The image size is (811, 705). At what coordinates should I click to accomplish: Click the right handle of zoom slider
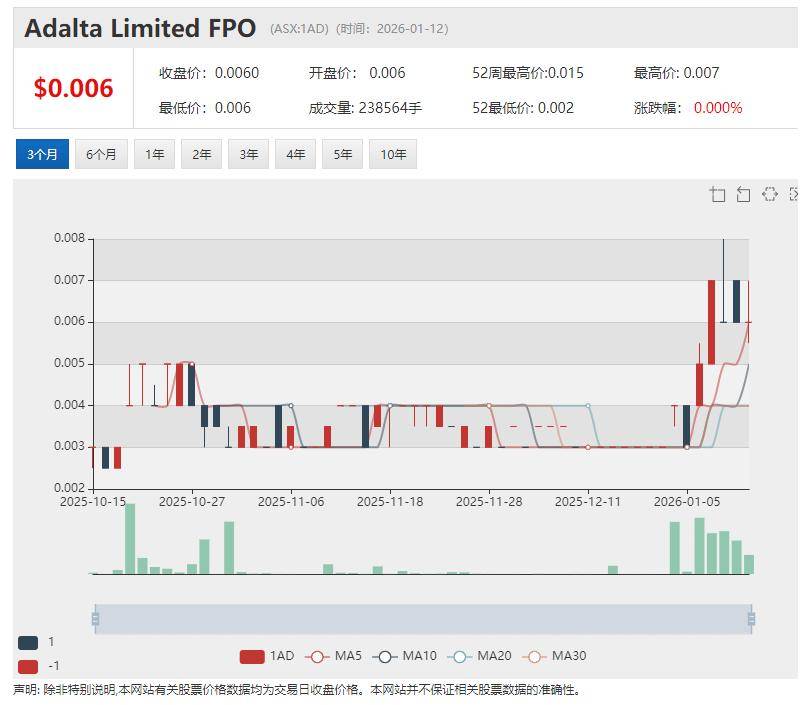[x=751, y=619]
